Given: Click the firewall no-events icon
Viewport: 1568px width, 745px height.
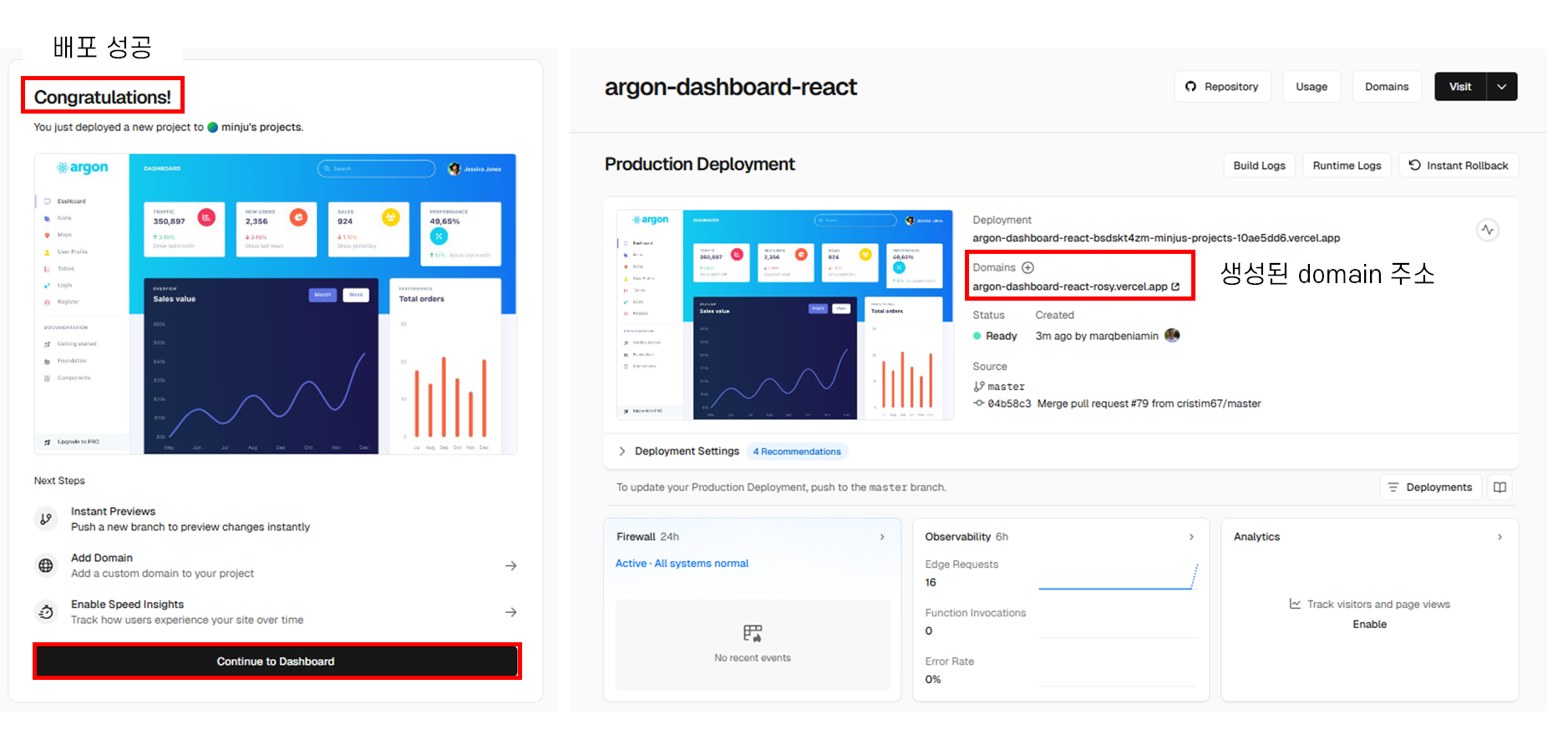Looking at the screenshot, I should [753, 633].
